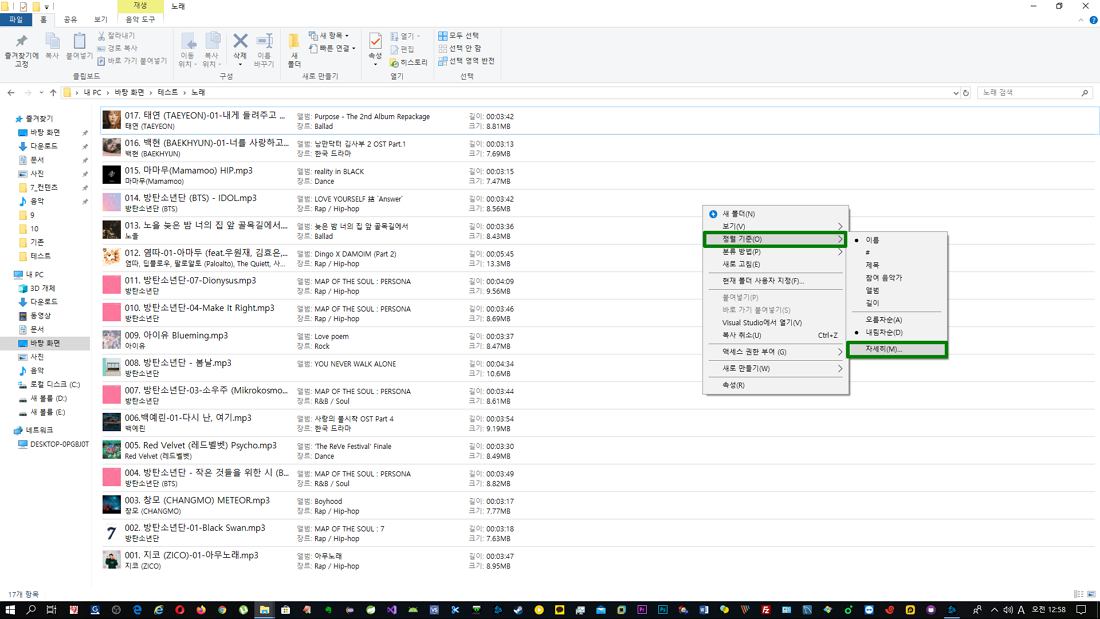Switch to 보기 view ribbon tab

point(100,20)
